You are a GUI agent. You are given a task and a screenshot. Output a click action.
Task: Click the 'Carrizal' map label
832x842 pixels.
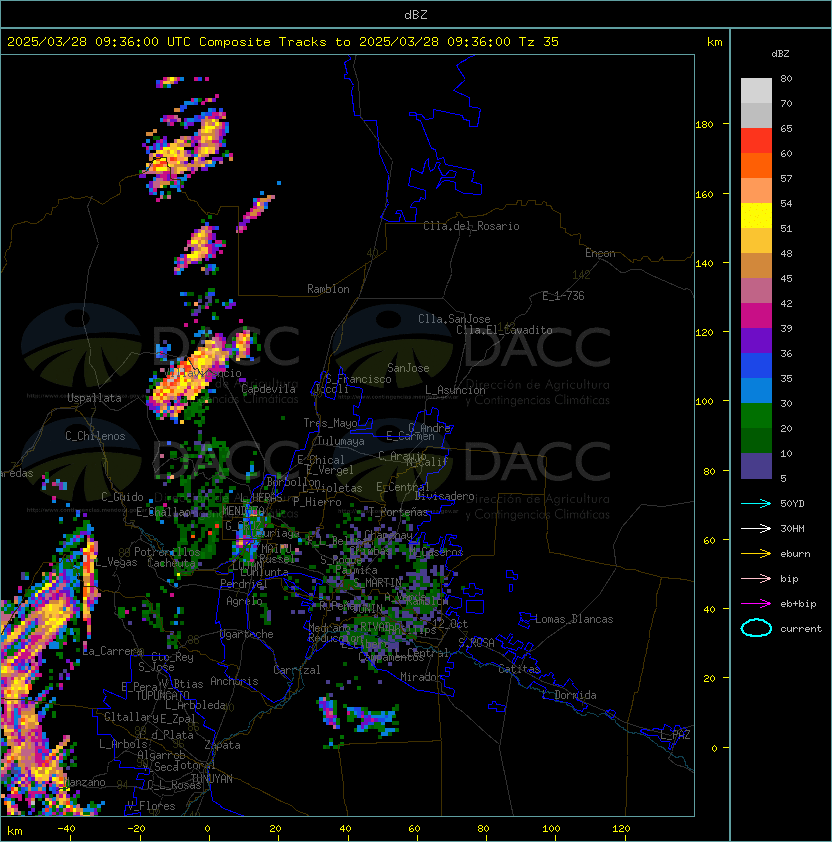pos(297,670)
